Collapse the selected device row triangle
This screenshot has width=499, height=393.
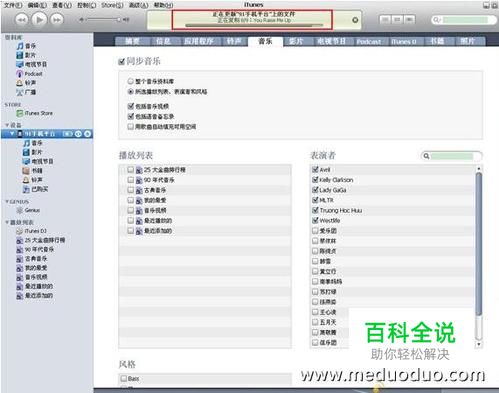tap(12, 134)
